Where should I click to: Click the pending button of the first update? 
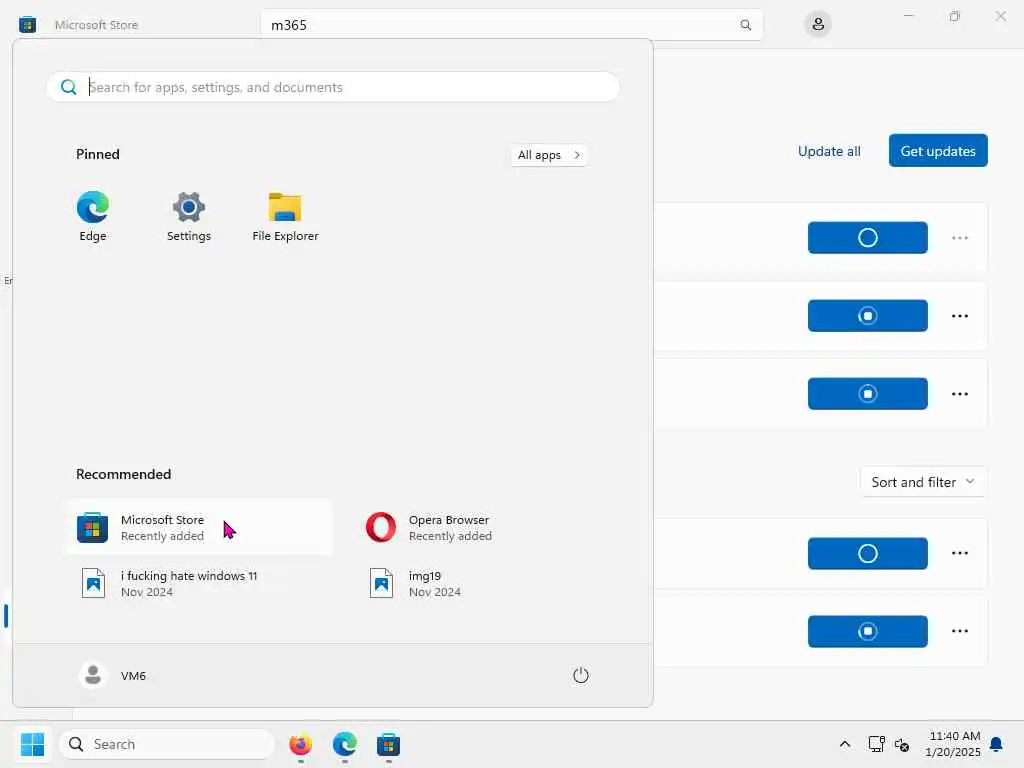tap(867, 238)
